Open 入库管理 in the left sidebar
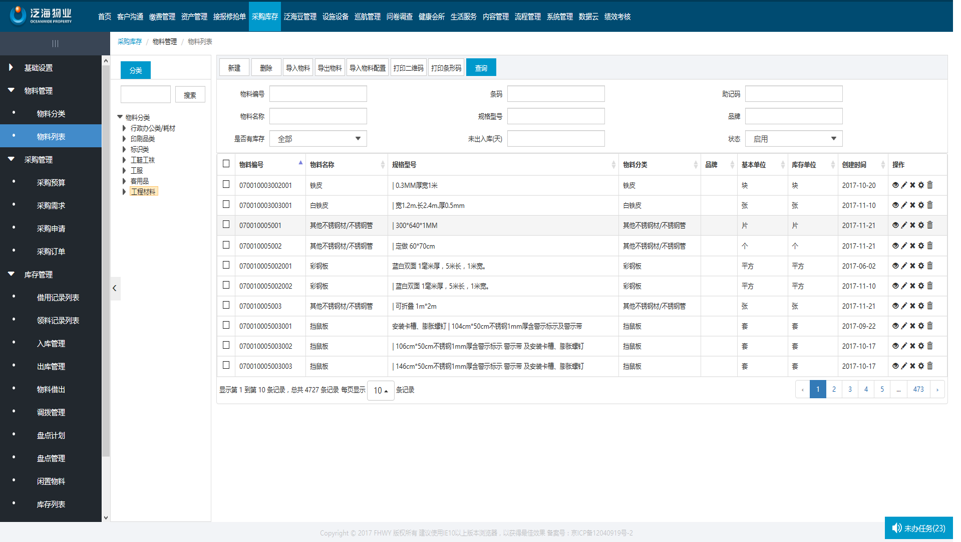Viewport: 961px width, 542px height. (x=51, y=343)
